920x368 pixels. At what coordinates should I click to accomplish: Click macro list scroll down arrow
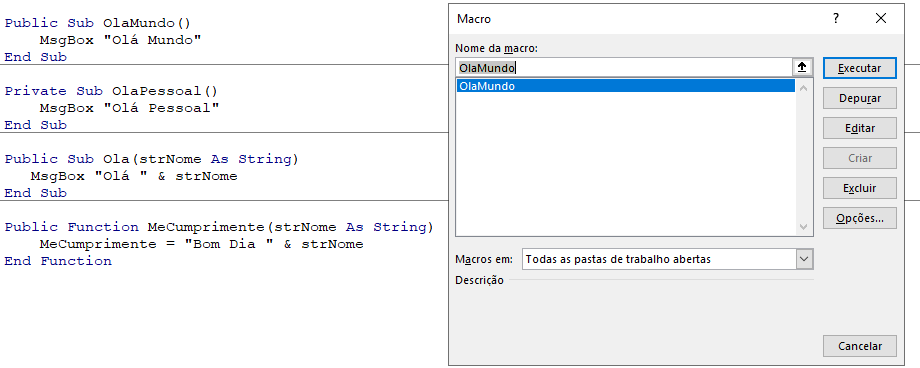pyautogui.click(x=803, y=227)
